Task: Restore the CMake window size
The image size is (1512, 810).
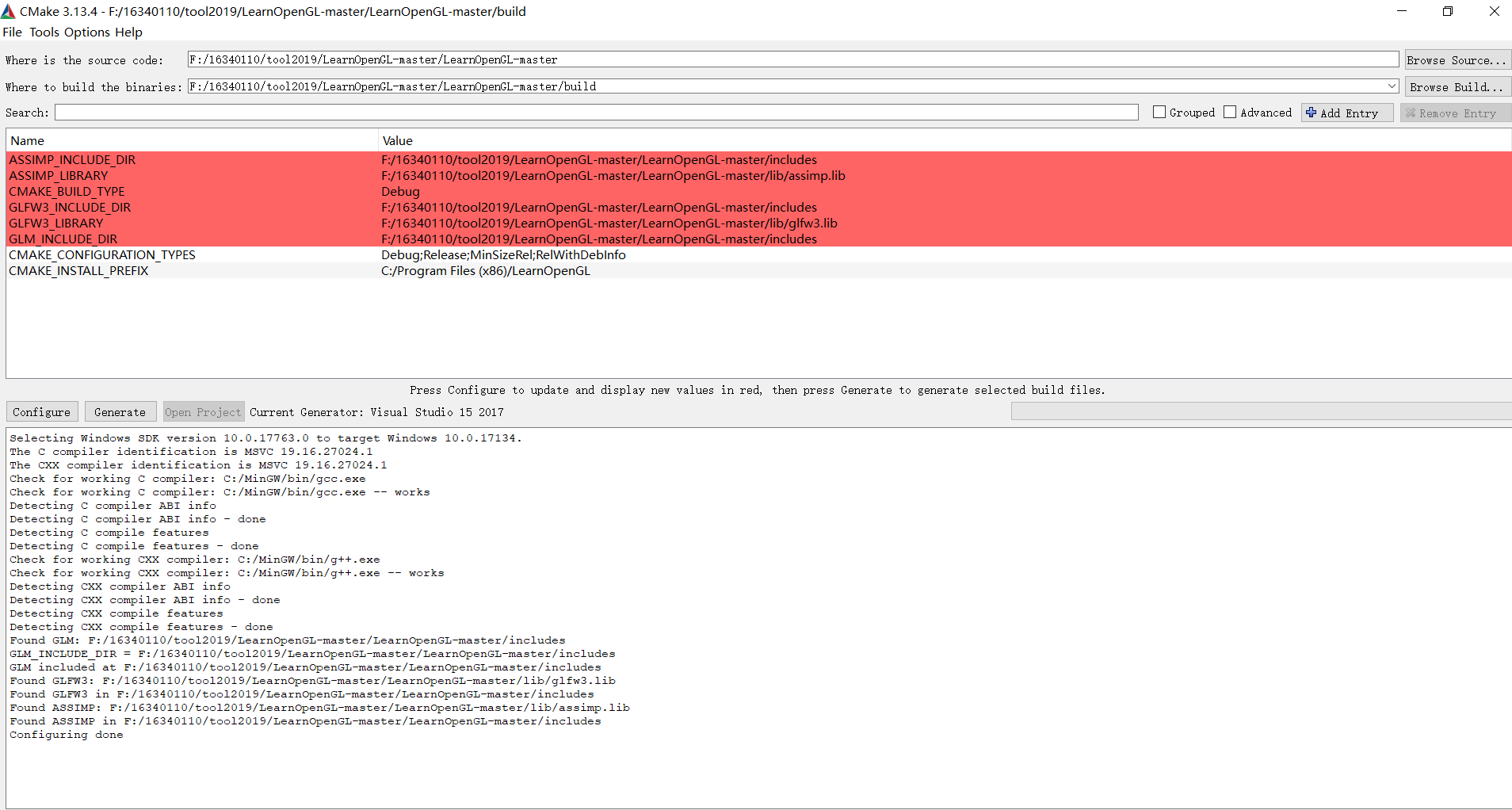Action: coord(1447,11)
